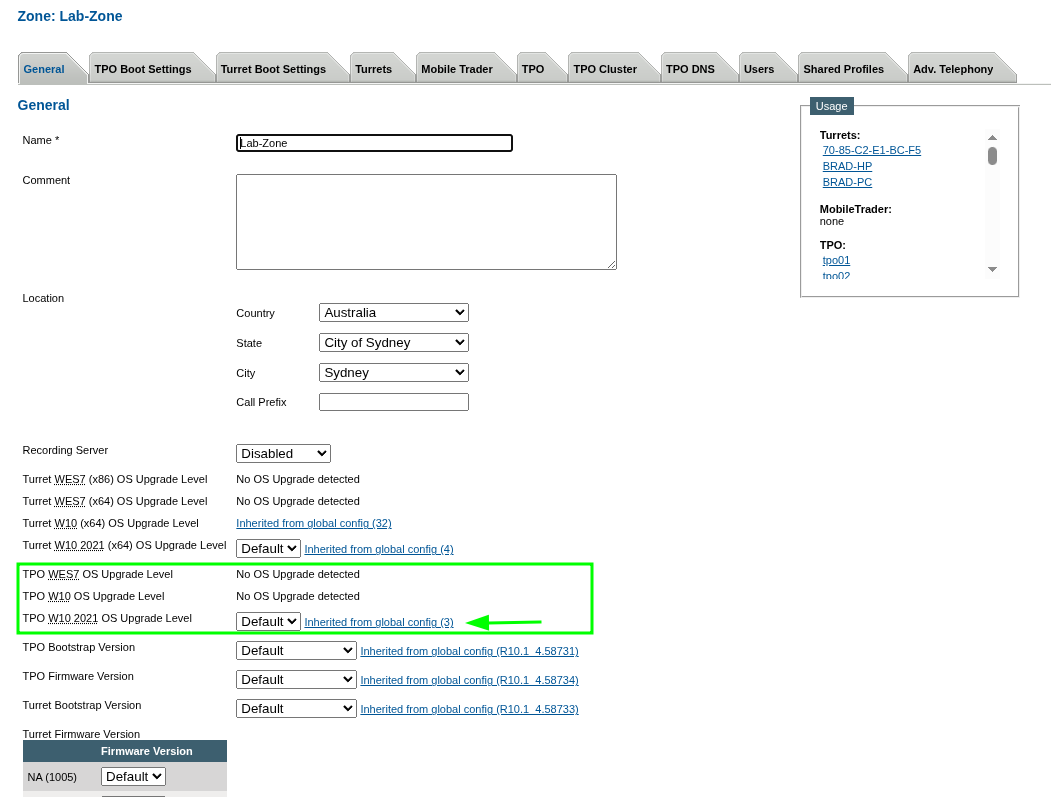Open TPO W10 2021 OS Upgrade Level dropdown

(x=268, y=622)
